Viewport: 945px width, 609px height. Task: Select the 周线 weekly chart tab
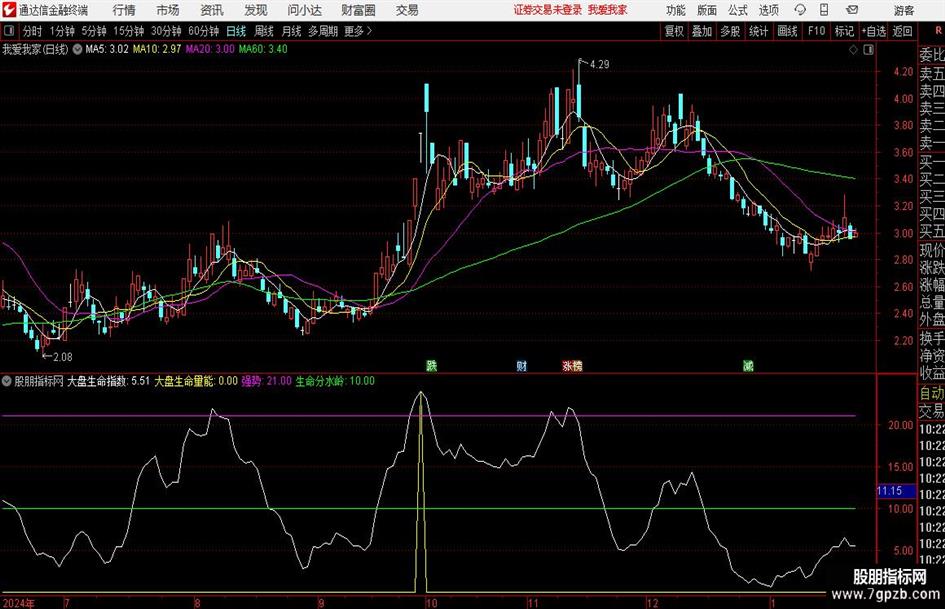(x=263, y=31)
